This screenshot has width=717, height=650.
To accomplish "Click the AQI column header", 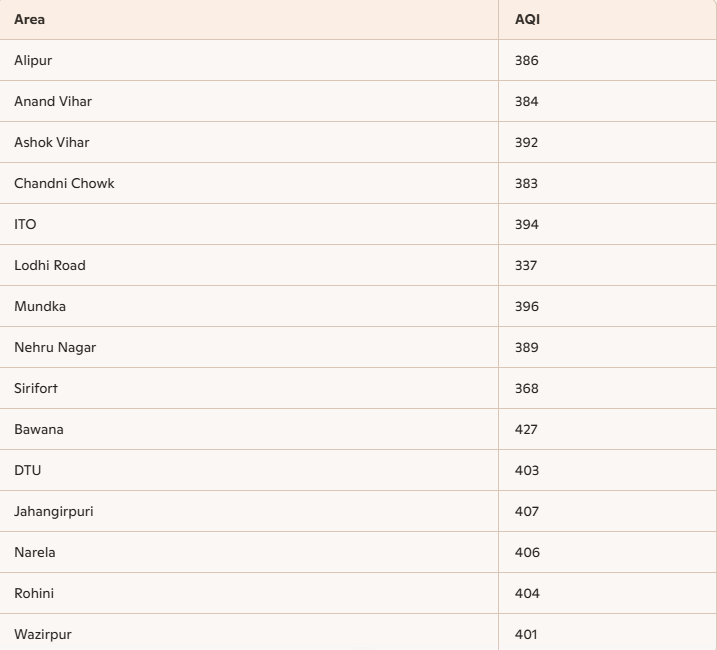I will pos(527,20).
